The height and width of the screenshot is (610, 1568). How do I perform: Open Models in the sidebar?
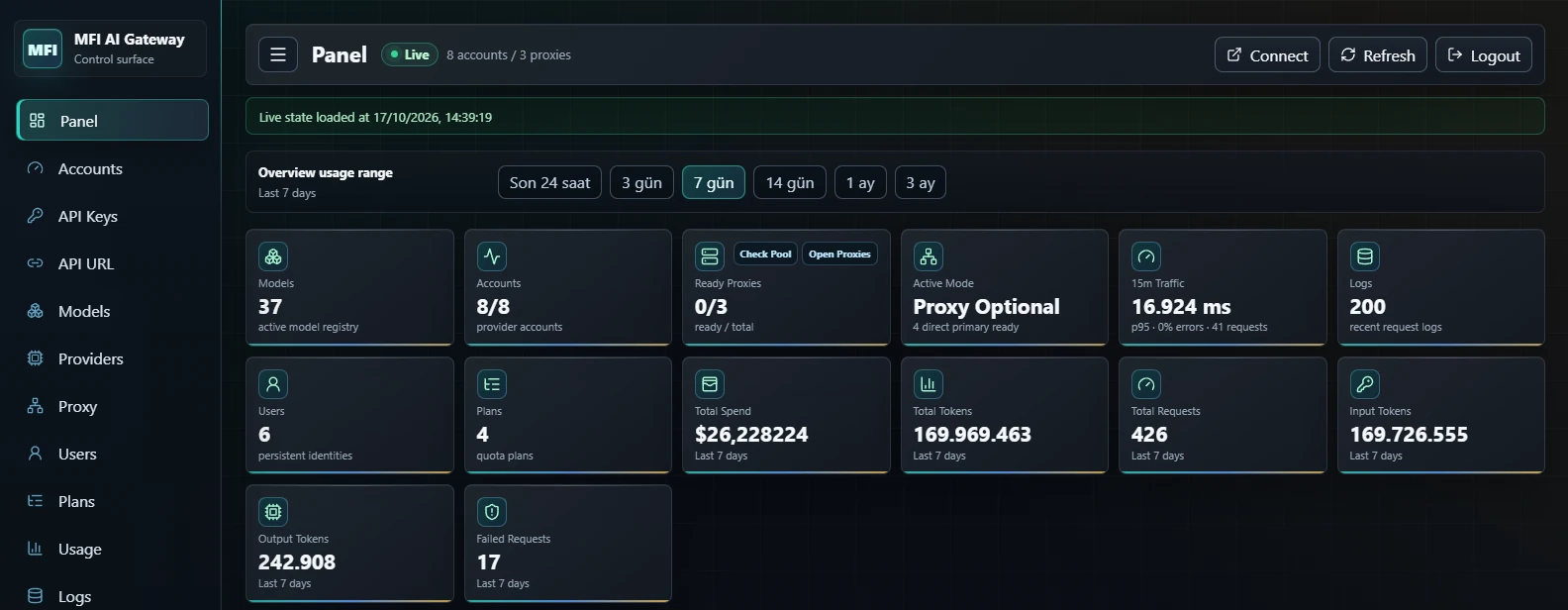[113, 311]
